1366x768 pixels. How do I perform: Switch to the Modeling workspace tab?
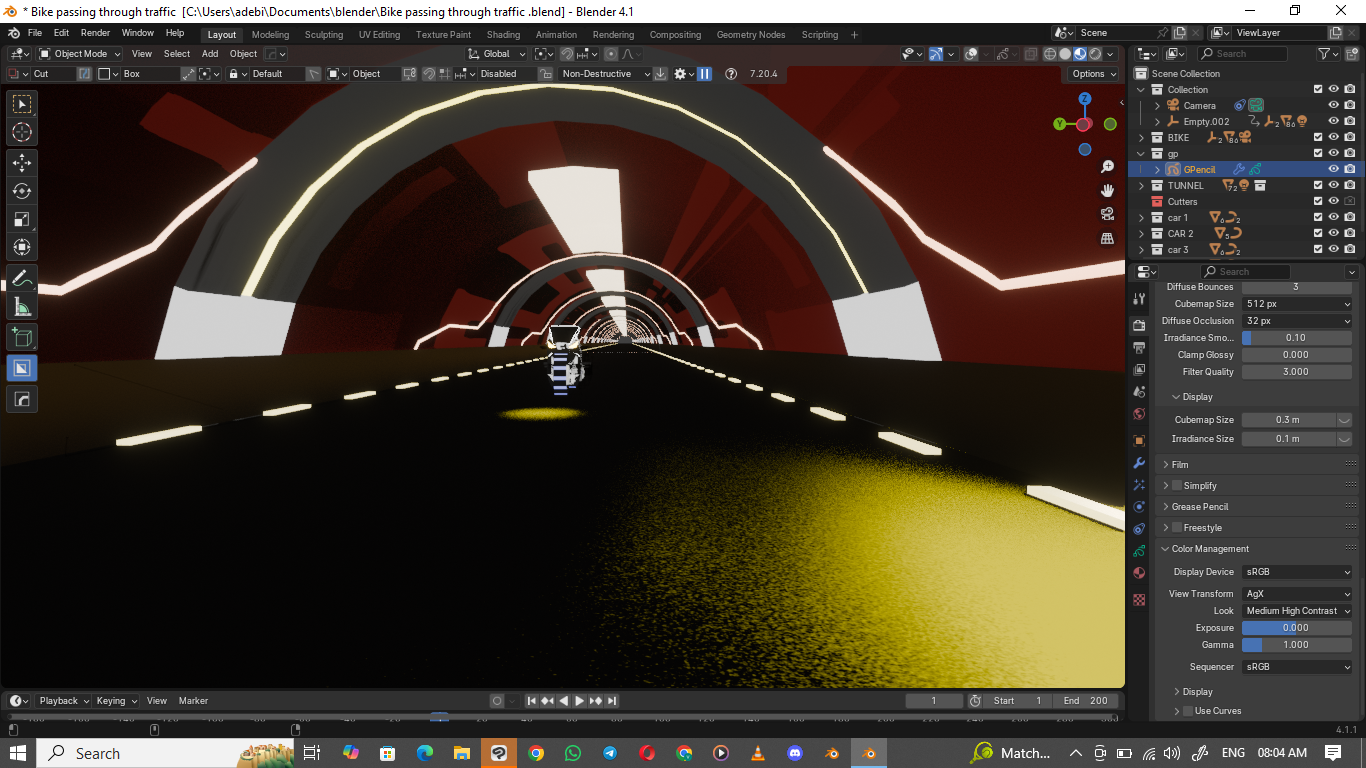pyautogui.click(x=270, y=35)
